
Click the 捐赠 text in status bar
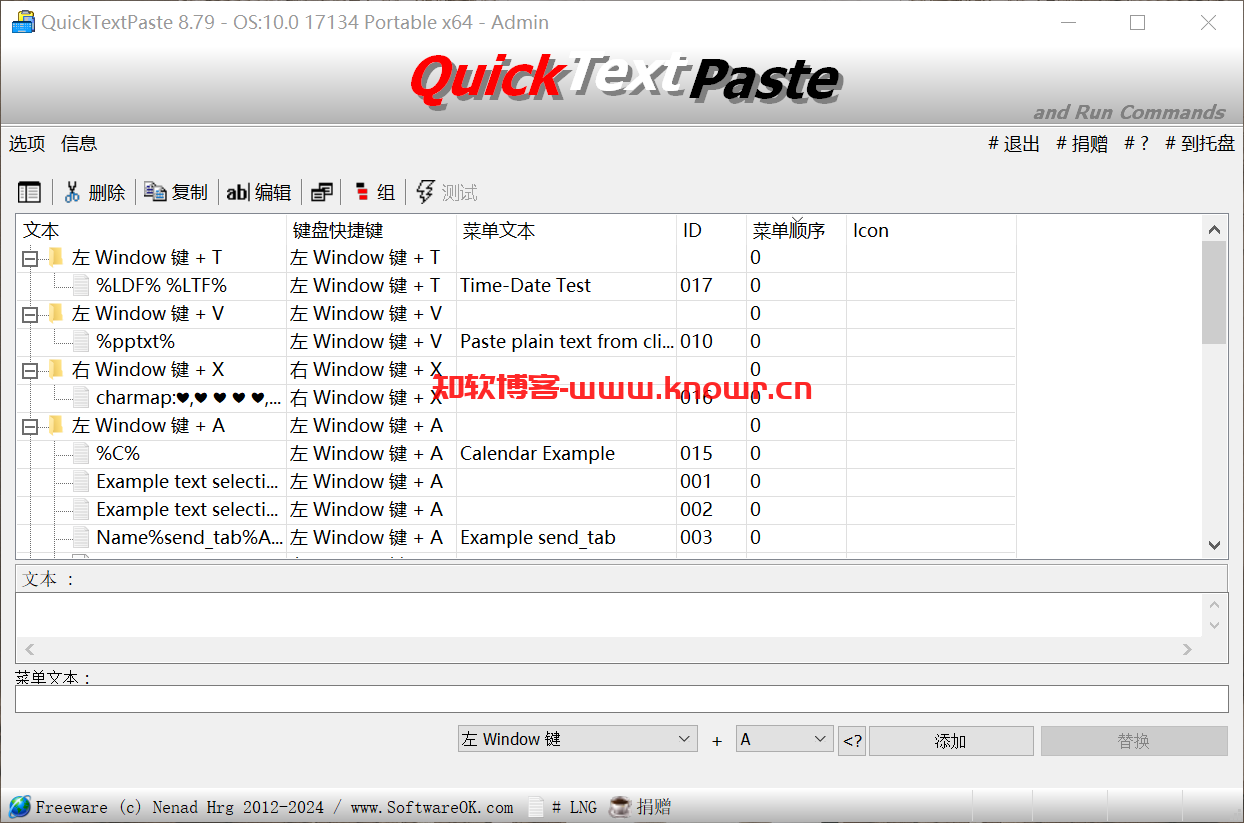click(x=654, y=807)
